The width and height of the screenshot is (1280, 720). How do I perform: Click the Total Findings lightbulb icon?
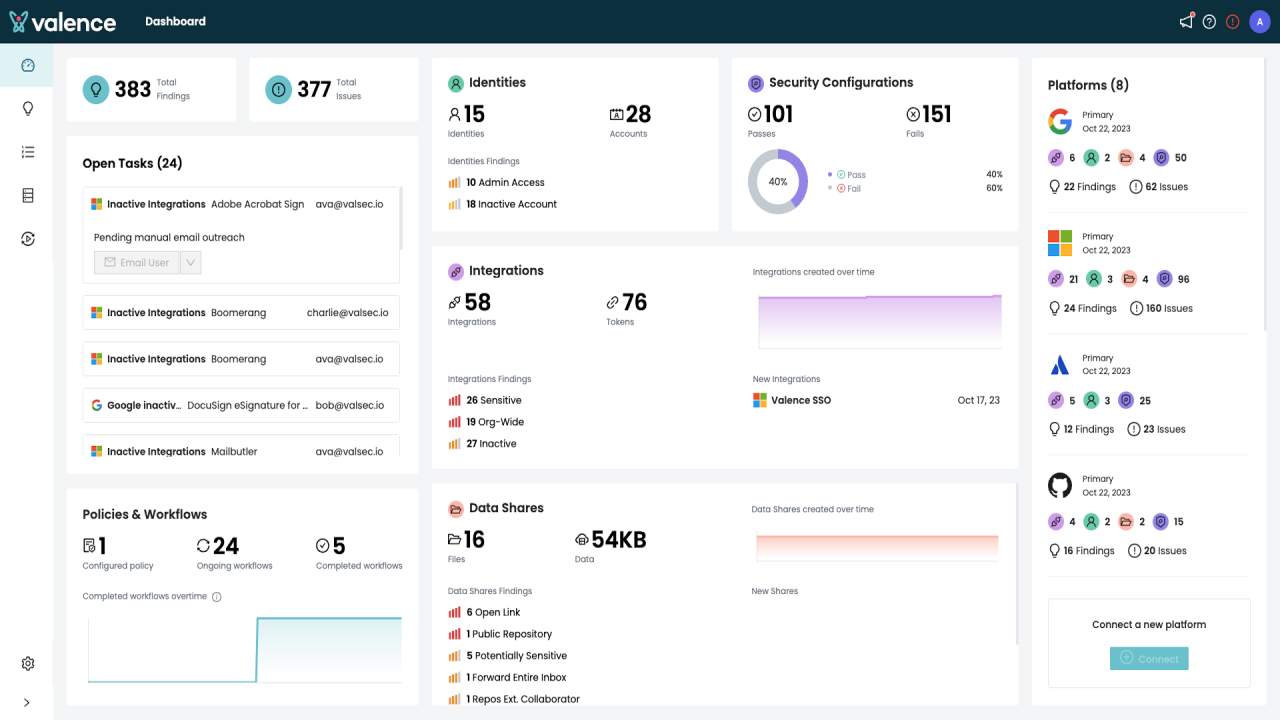click(95, 90)
